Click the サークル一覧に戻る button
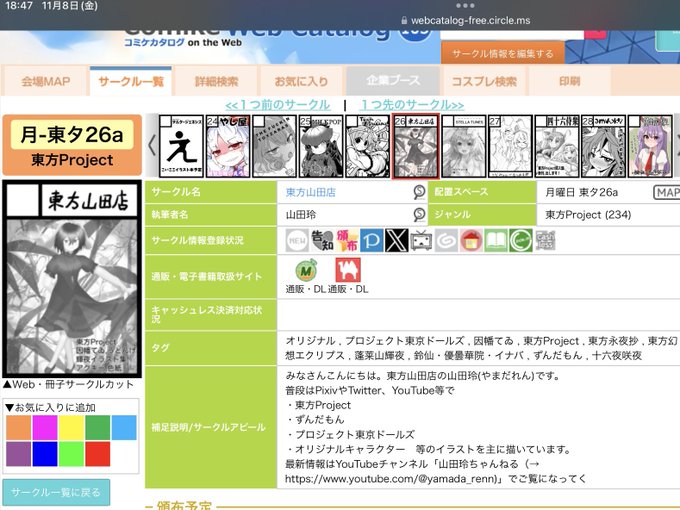 pyautogui.click(x=56, y=492)
